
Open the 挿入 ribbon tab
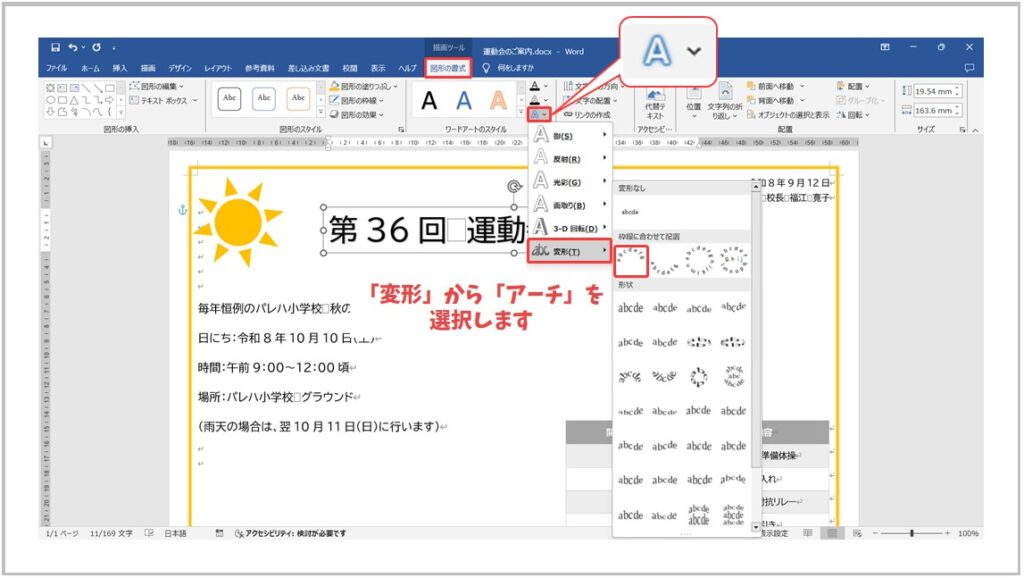point(120,68)
